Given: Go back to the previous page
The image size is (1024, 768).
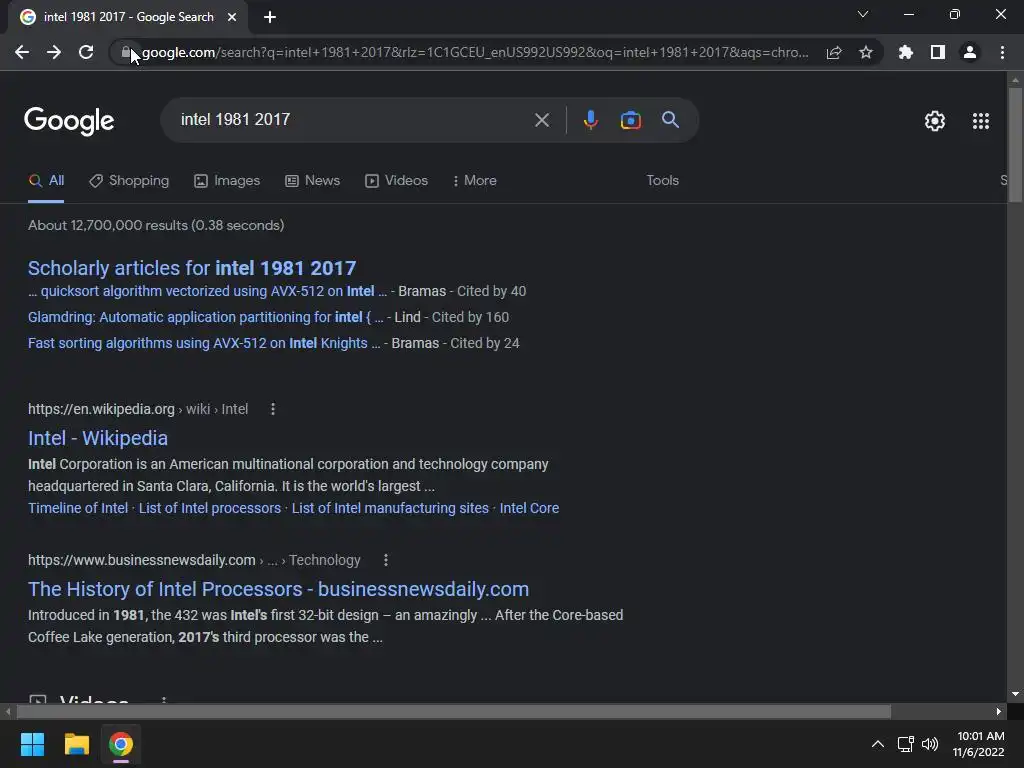Looking at the screenshot, I should tap(22, 52).
